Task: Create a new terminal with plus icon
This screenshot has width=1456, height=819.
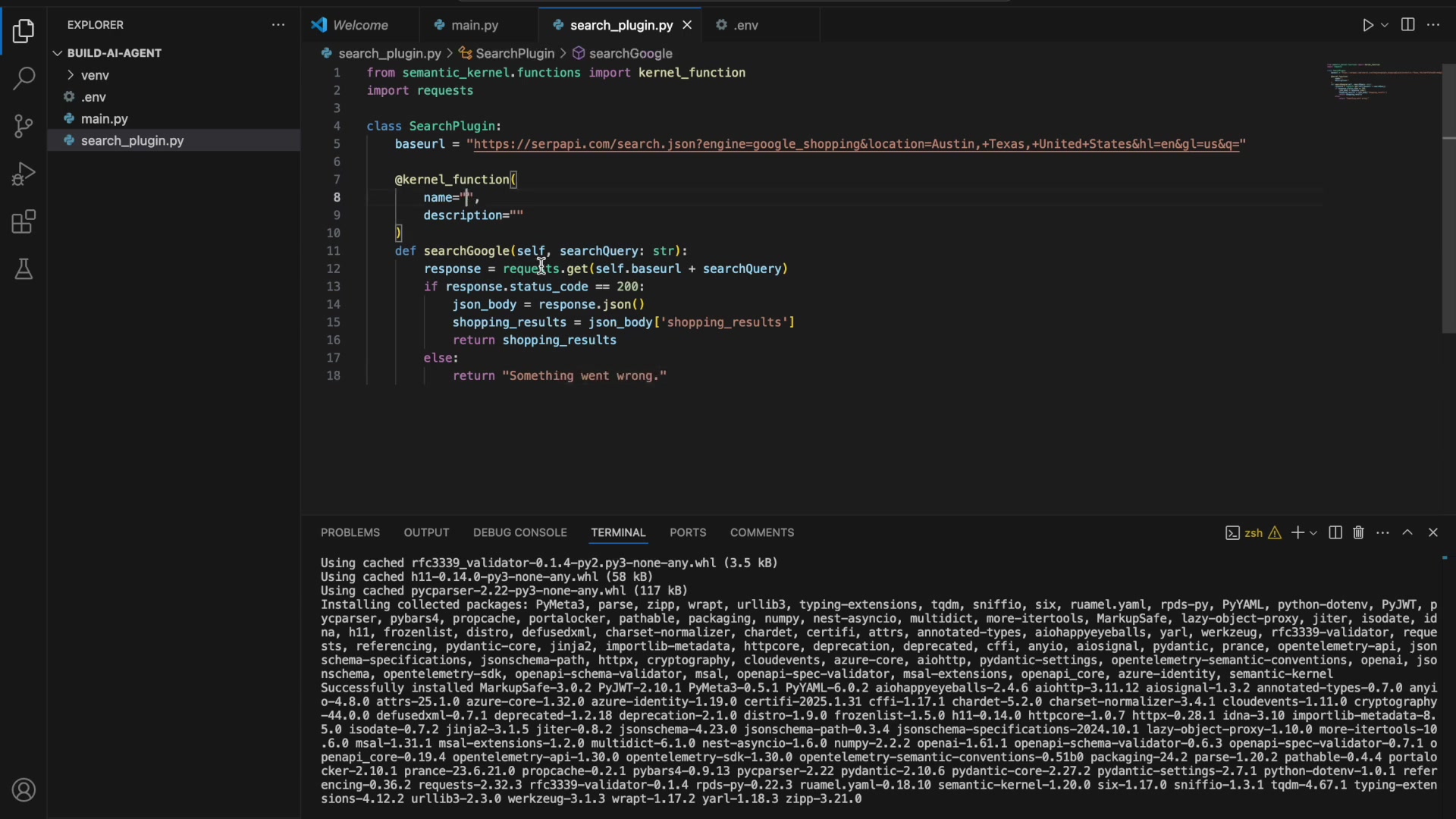Action: 1298,532
